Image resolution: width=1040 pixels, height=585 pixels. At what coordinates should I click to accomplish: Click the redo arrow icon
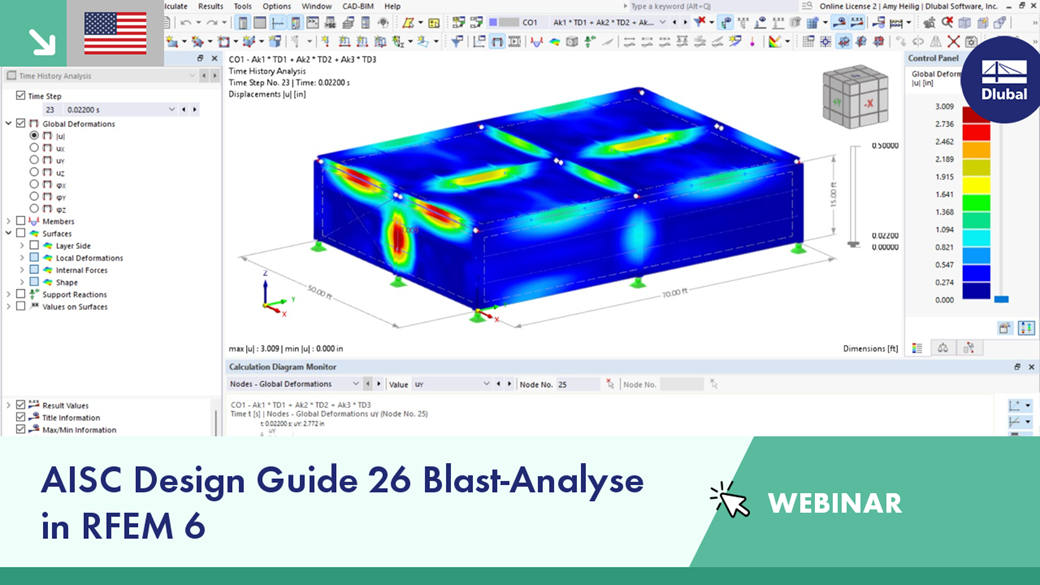point(212,23)
